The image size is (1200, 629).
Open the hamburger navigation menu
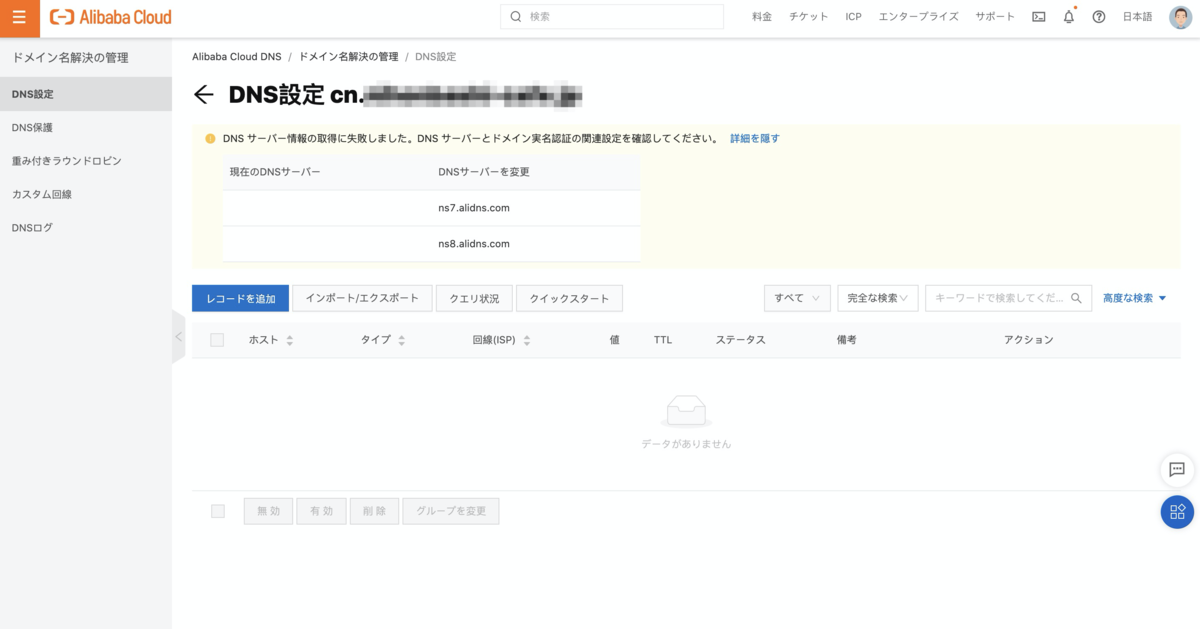(19, 17)
